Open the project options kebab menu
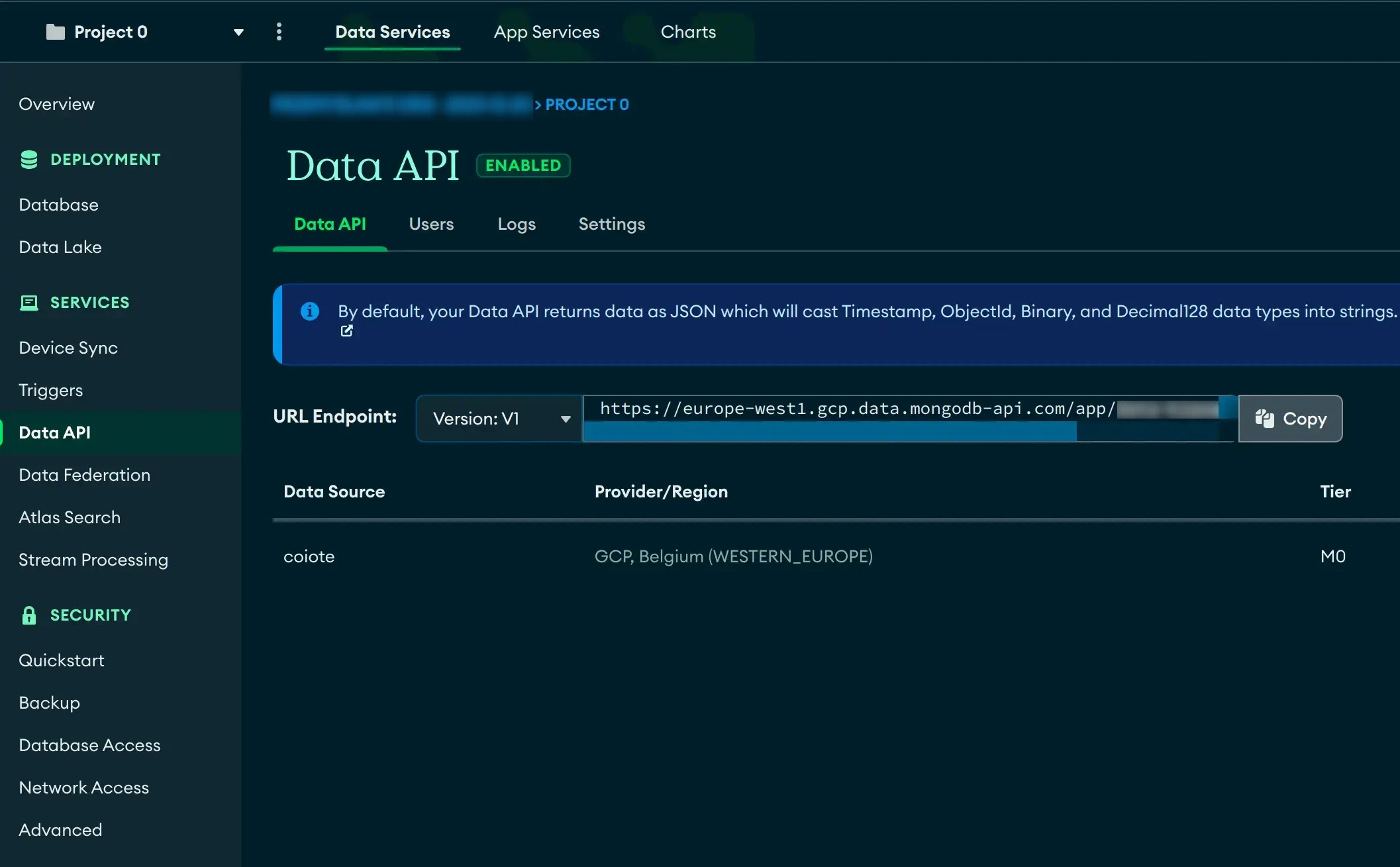The image size is (1400, 867). [x=279, y=32]
